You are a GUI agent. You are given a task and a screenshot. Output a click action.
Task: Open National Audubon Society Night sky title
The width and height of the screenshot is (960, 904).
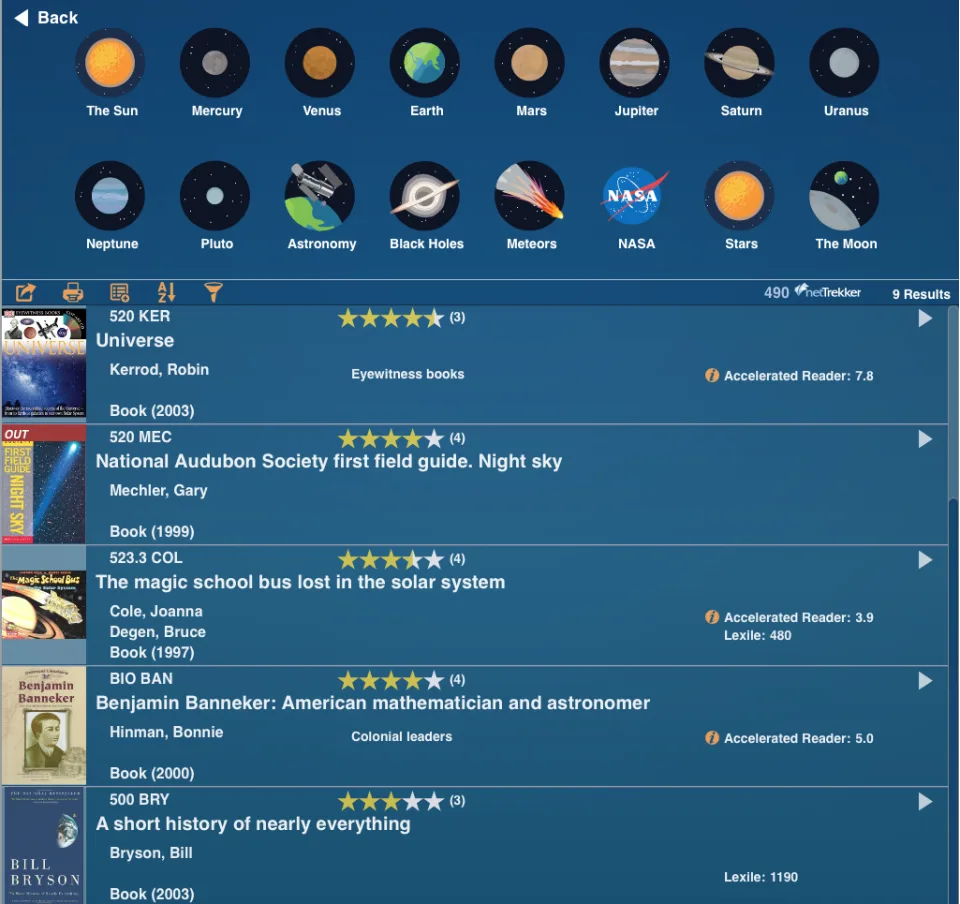[x=329, y=461]
